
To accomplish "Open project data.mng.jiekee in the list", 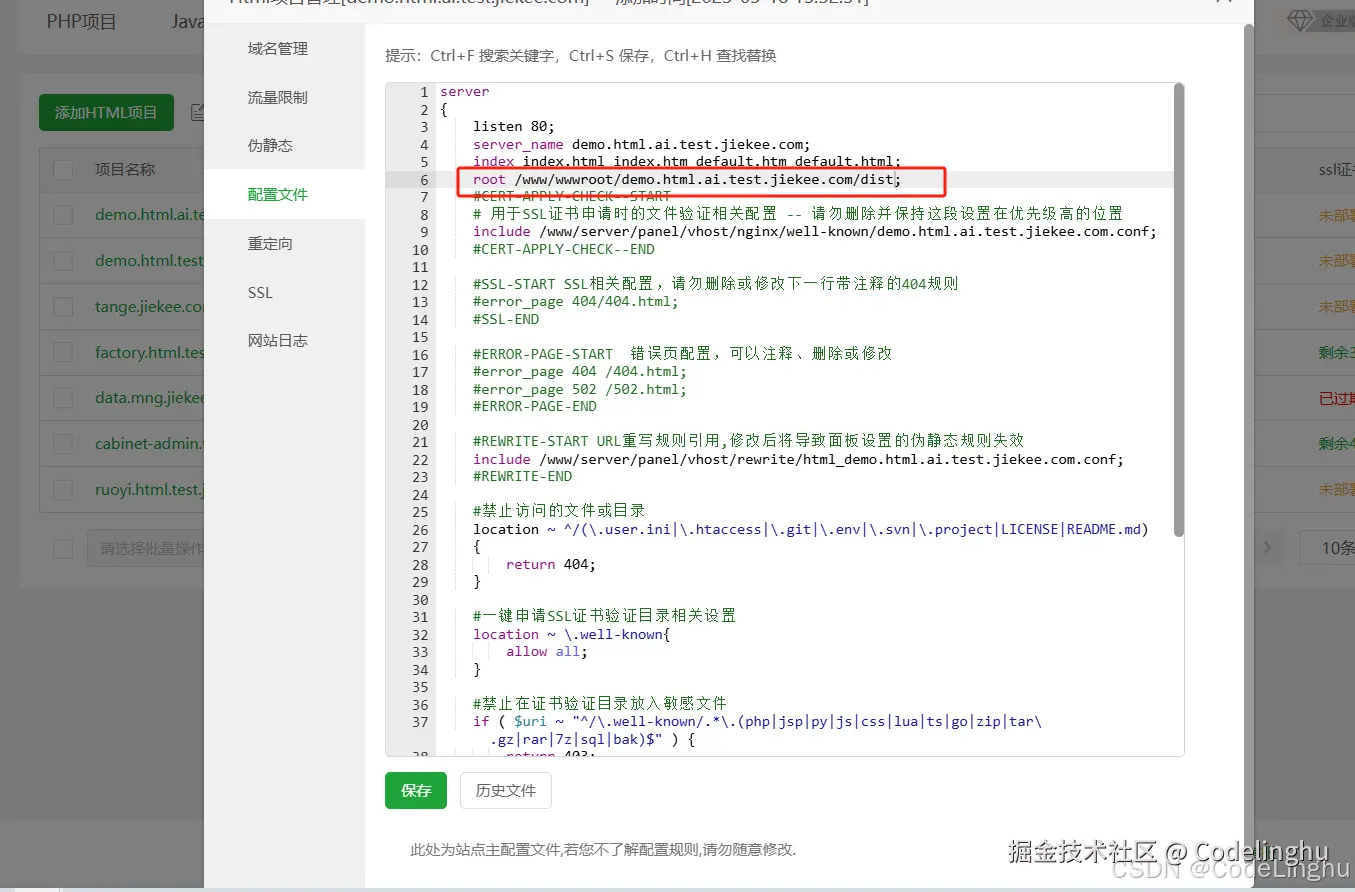I will pyautogui.click(x=149, y=398).
